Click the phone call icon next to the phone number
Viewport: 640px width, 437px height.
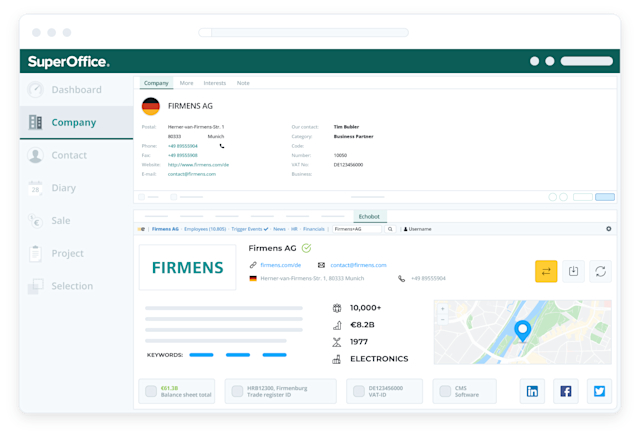(222, 146)
